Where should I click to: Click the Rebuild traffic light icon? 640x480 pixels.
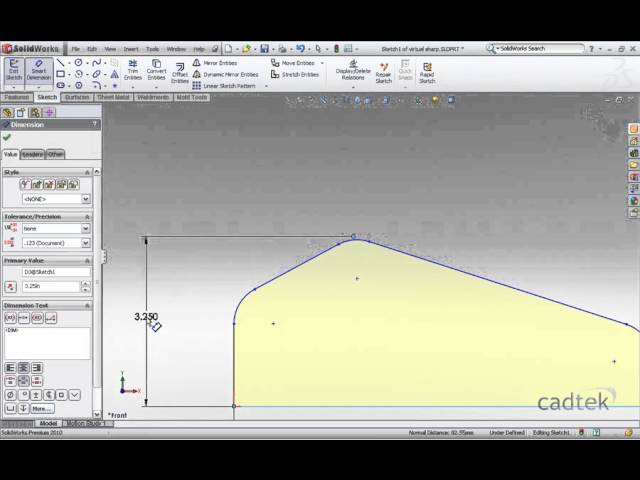pos(336,49)
